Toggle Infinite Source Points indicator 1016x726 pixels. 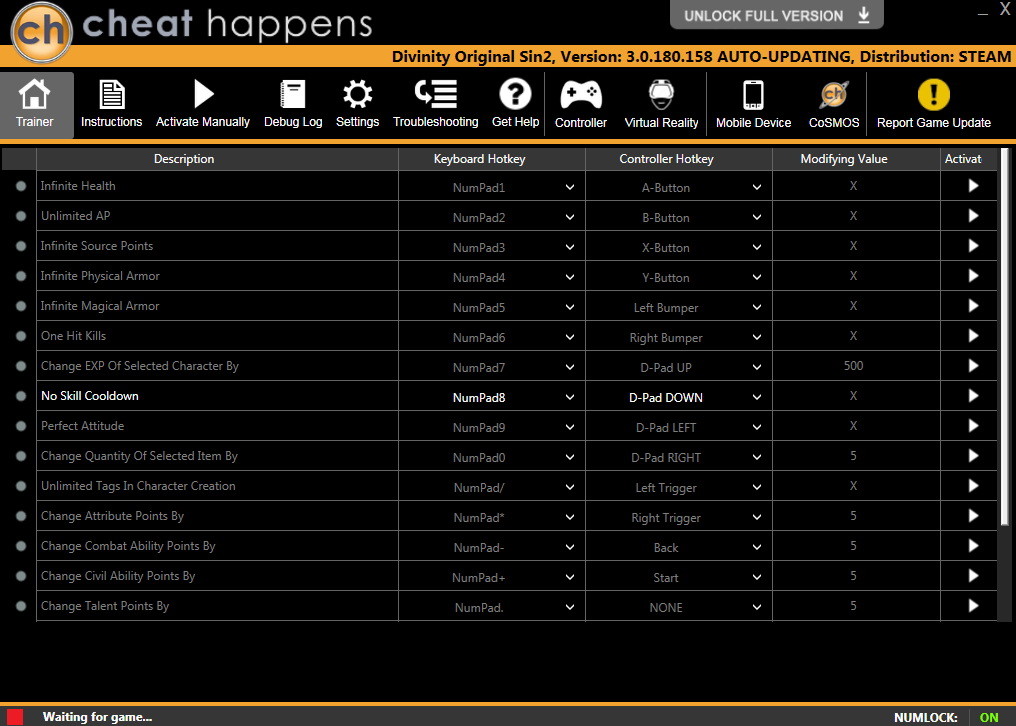[21, 246]
